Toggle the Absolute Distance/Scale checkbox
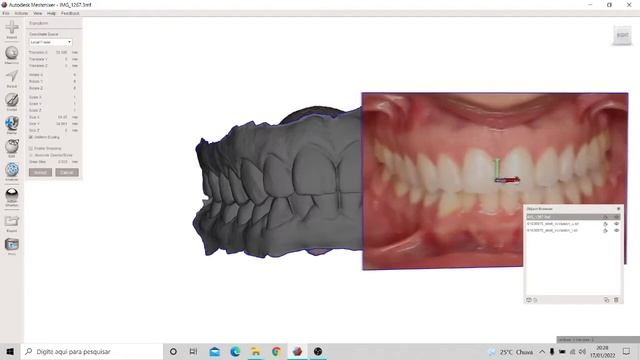The height and width of the screenshot is (360, 640). 31,156
